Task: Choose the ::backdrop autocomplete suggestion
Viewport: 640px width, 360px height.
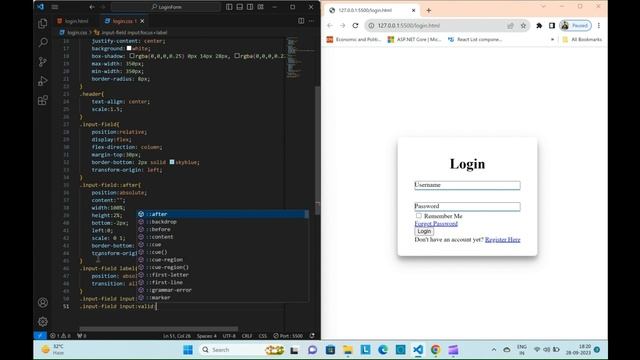Action: point(222,222)
